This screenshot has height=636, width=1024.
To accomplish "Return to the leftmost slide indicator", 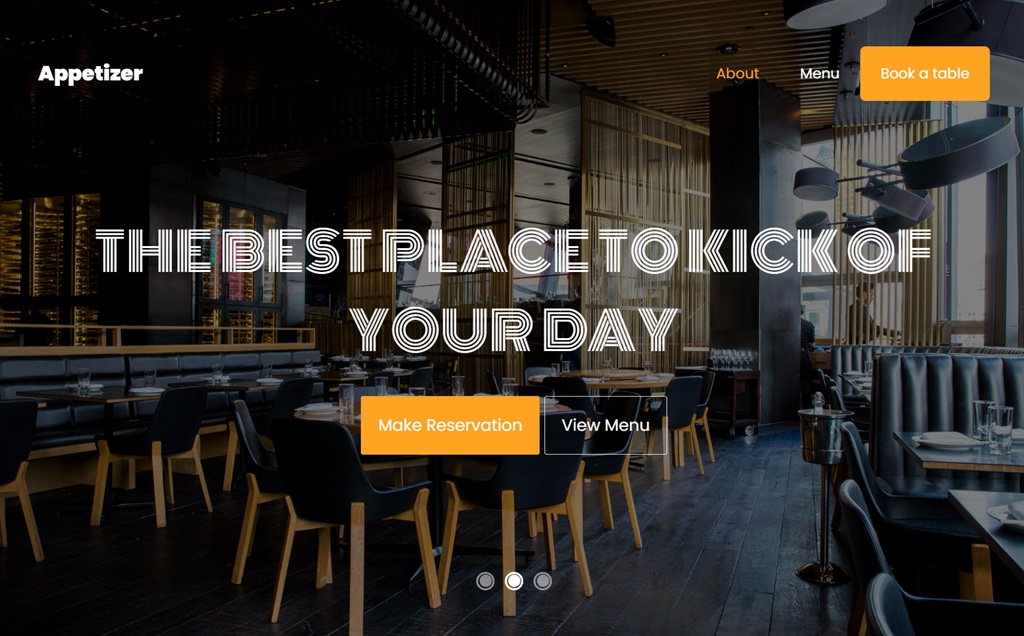I will click(485, 580).
